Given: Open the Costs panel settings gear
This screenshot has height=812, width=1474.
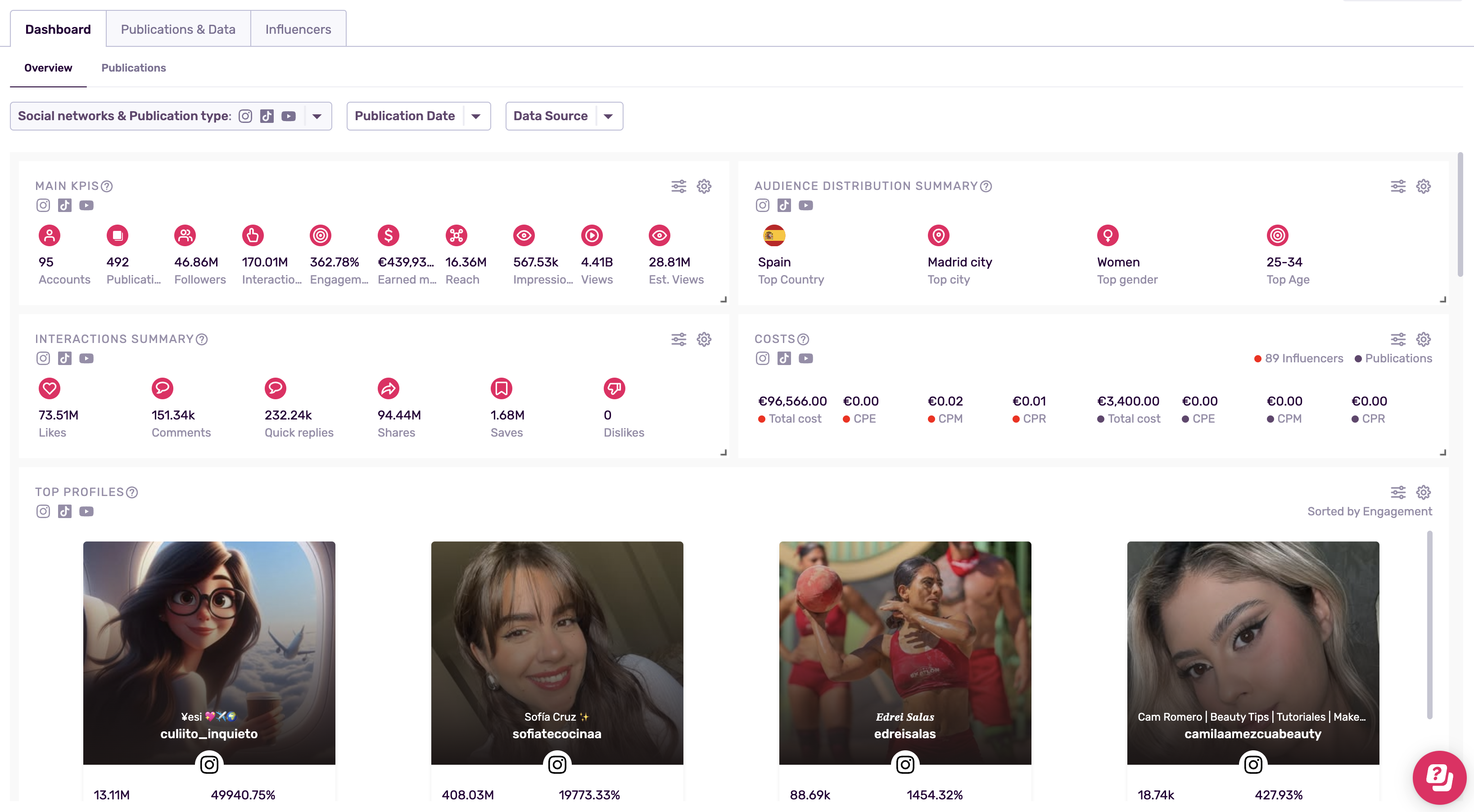Looking at the screenshot, I should click(x=1424, y=339).
